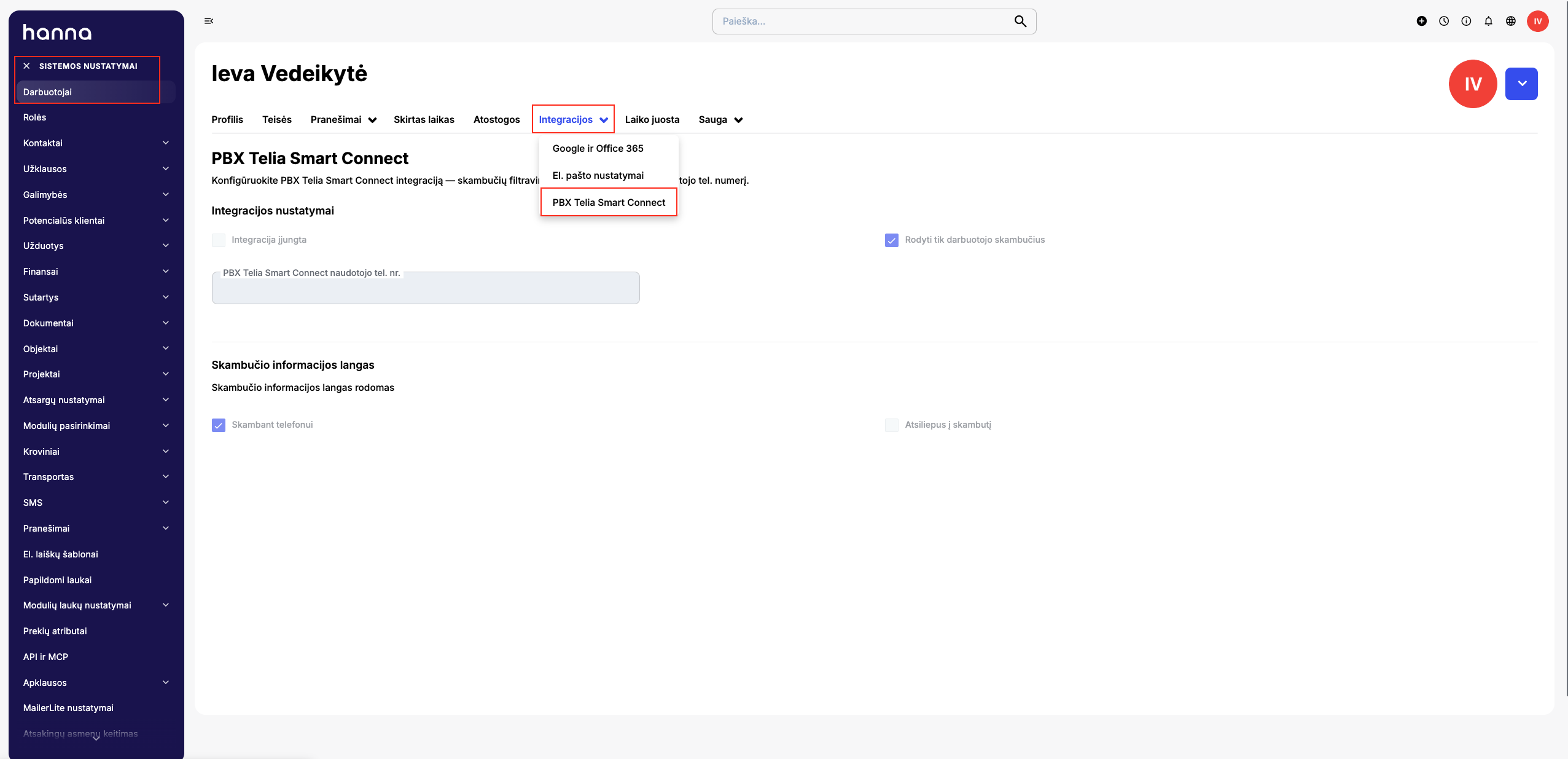Viewport: 1568px width, 759px height.
Task: Switch to the Skirtas laikas tab
Action: pyautogui.click(x=424, y=119)
